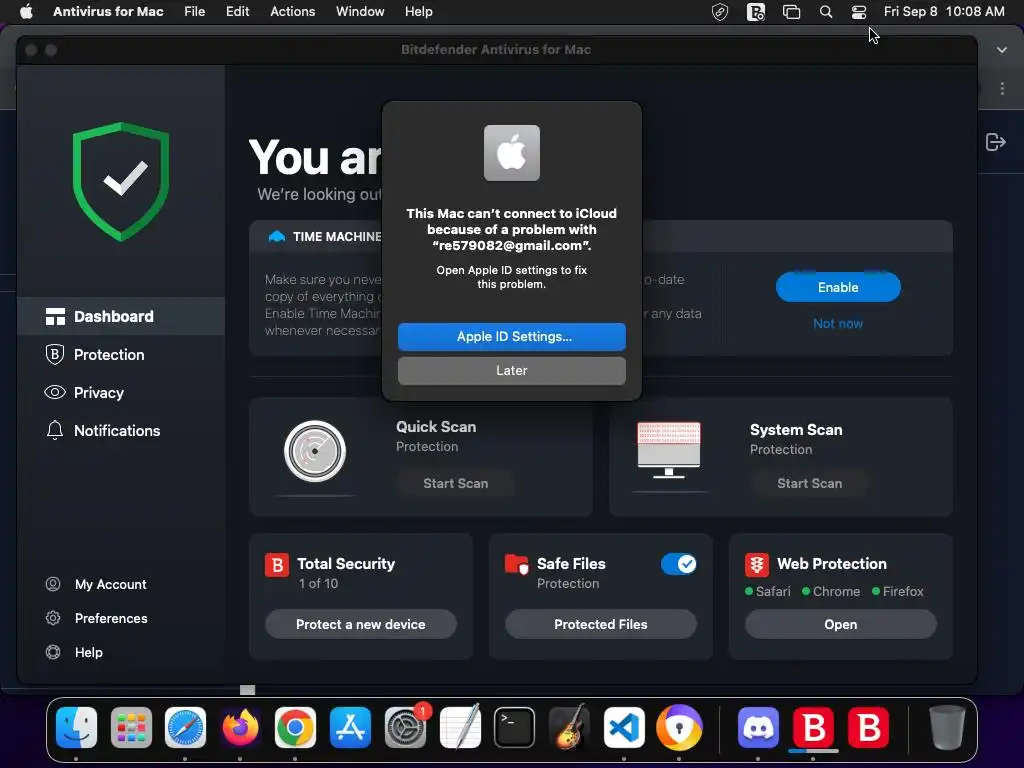Screen dimensions: 1024x768
Task: Open the Window menu
Action: point(360,12)
